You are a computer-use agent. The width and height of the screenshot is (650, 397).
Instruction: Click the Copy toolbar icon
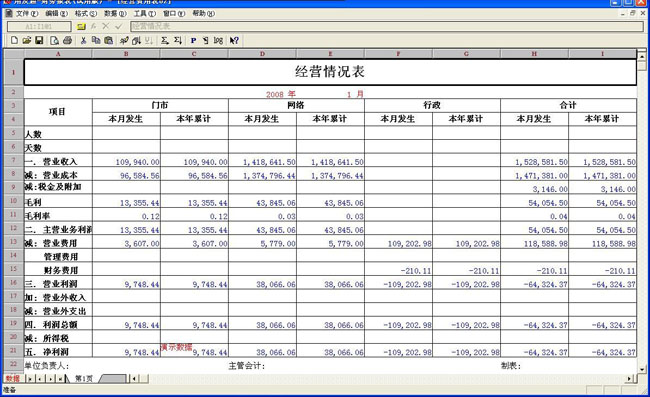pyautogui.click(x=96, y=40)
